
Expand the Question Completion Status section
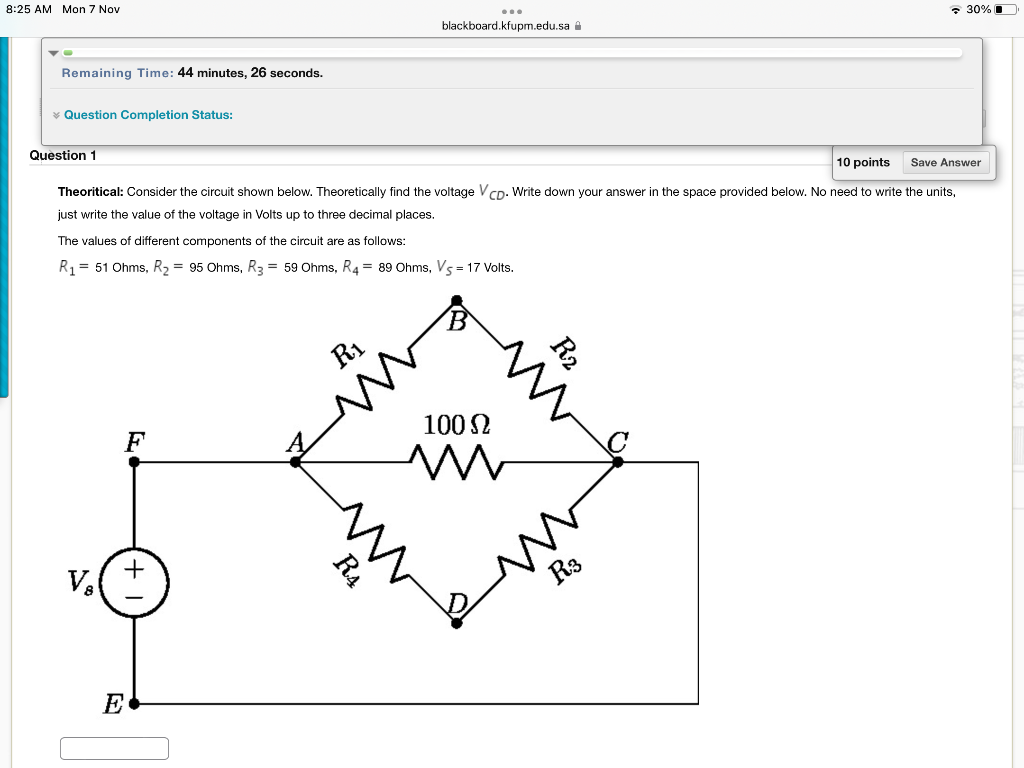pos(150,115)
